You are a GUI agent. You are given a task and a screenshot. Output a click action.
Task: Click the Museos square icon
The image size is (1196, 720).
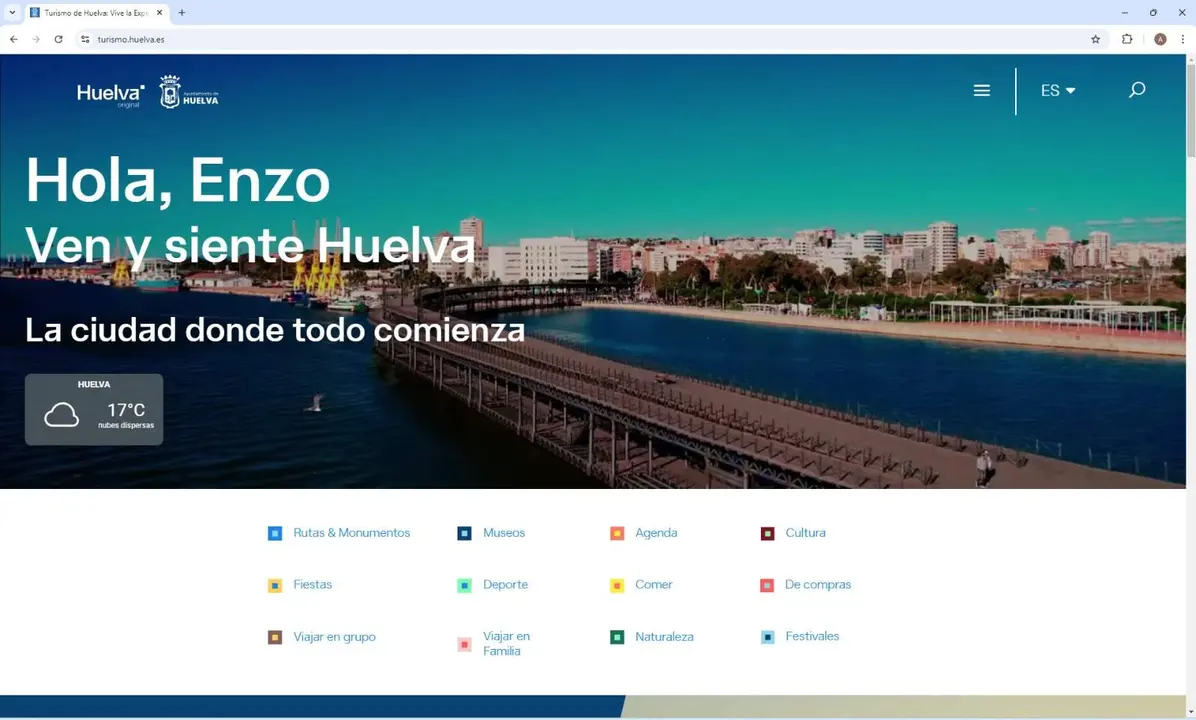click(464, 533)
